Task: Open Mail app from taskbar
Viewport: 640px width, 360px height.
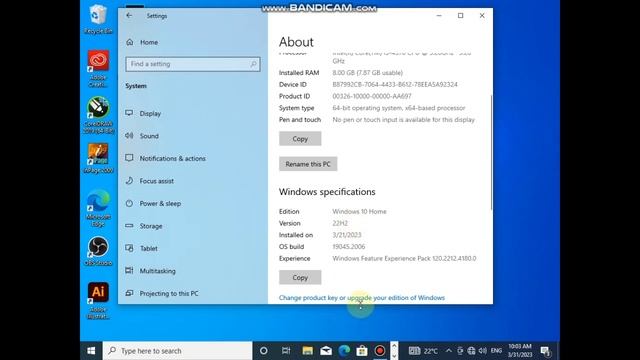Action: [326, 351]
